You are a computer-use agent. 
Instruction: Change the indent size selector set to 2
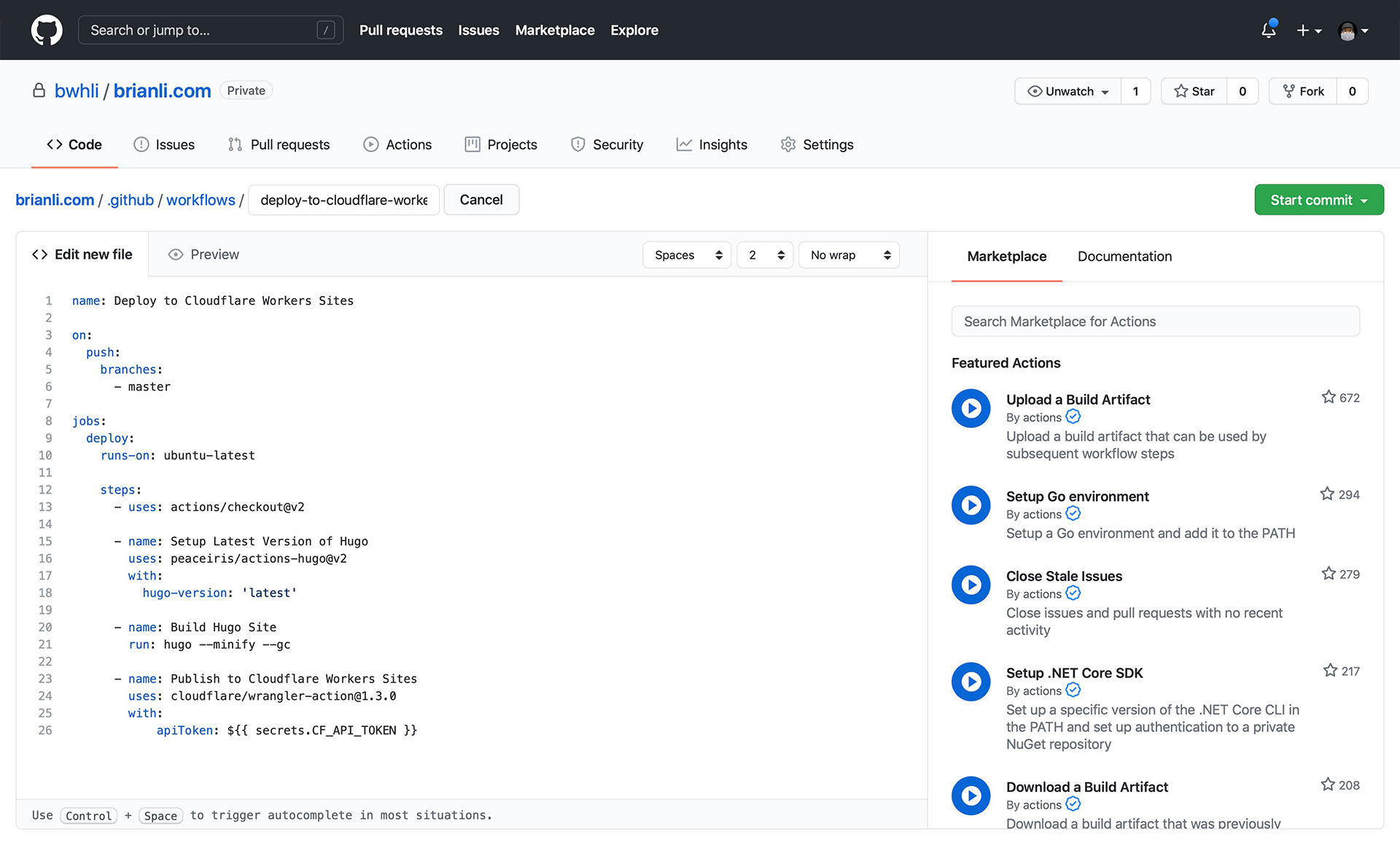(x=765, y=255)
